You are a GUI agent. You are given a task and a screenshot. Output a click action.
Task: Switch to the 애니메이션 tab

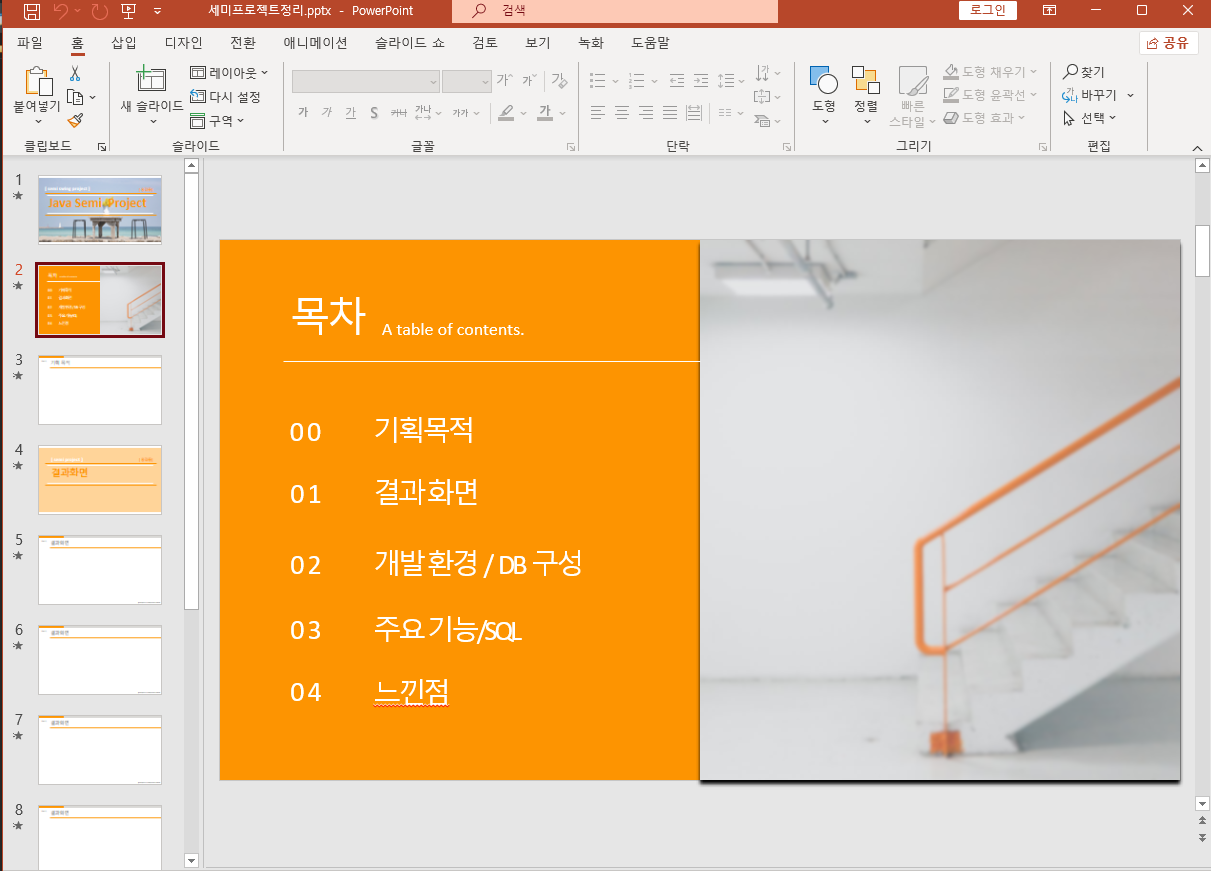point(316,43)
